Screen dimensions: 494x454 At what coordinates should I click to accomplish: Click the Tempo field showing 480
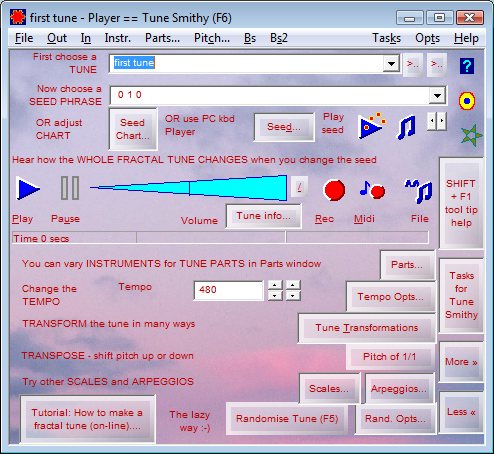click(228, 290)
